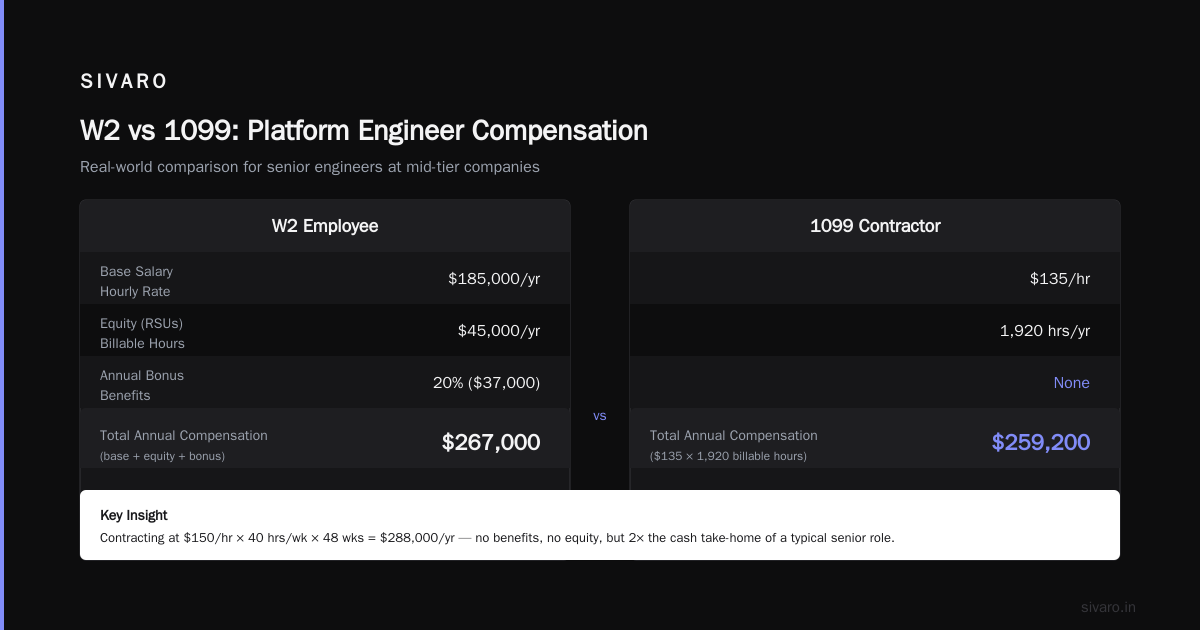Click the W2 vs 1099 main heading

pyautogui.click(x=364, y=131)
